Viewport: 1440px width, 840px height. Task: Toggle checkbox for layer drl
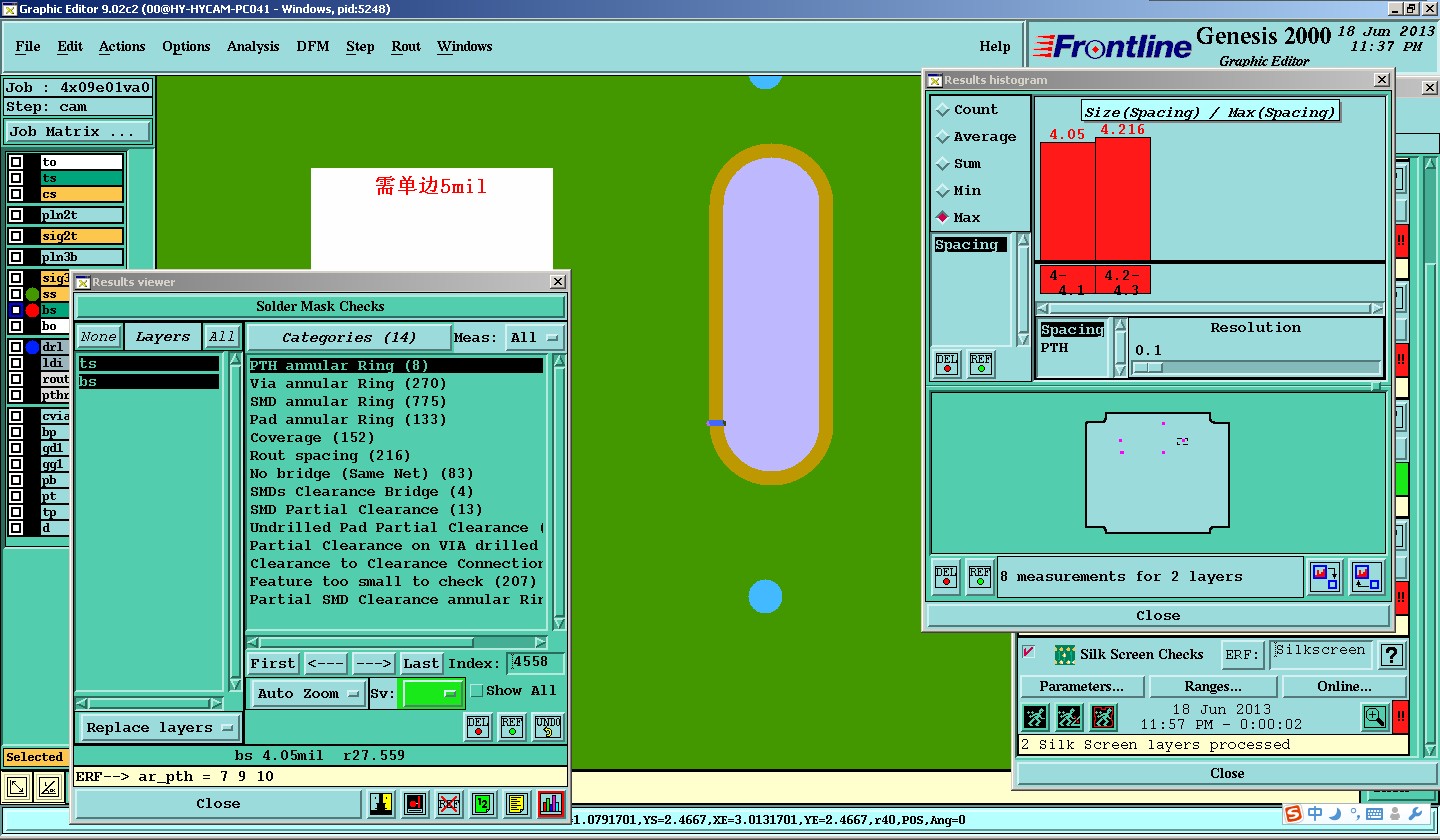[16, 347]
